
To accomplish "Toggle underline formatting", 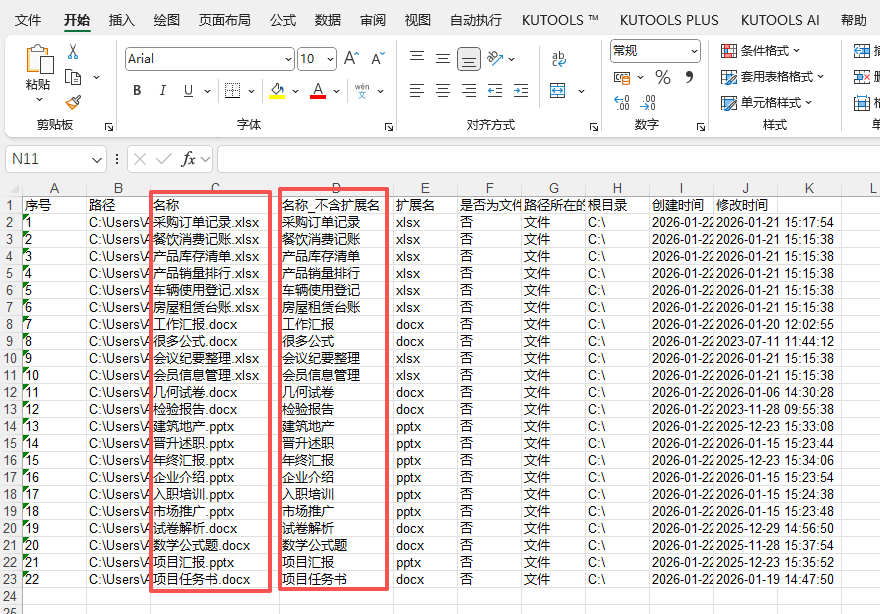I will [x=189, y=89].
